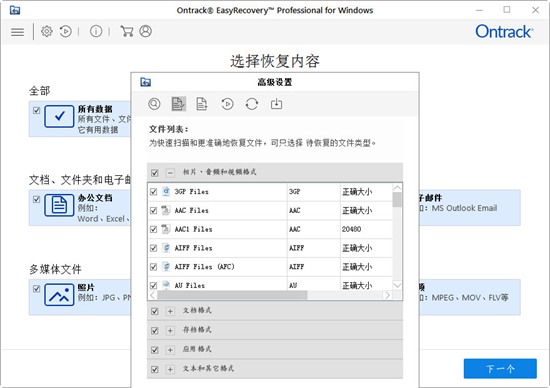The image size is (550, 388).
Task: Click the MPEG, MOV, FLV video tile text
Action: pos(470,297)
